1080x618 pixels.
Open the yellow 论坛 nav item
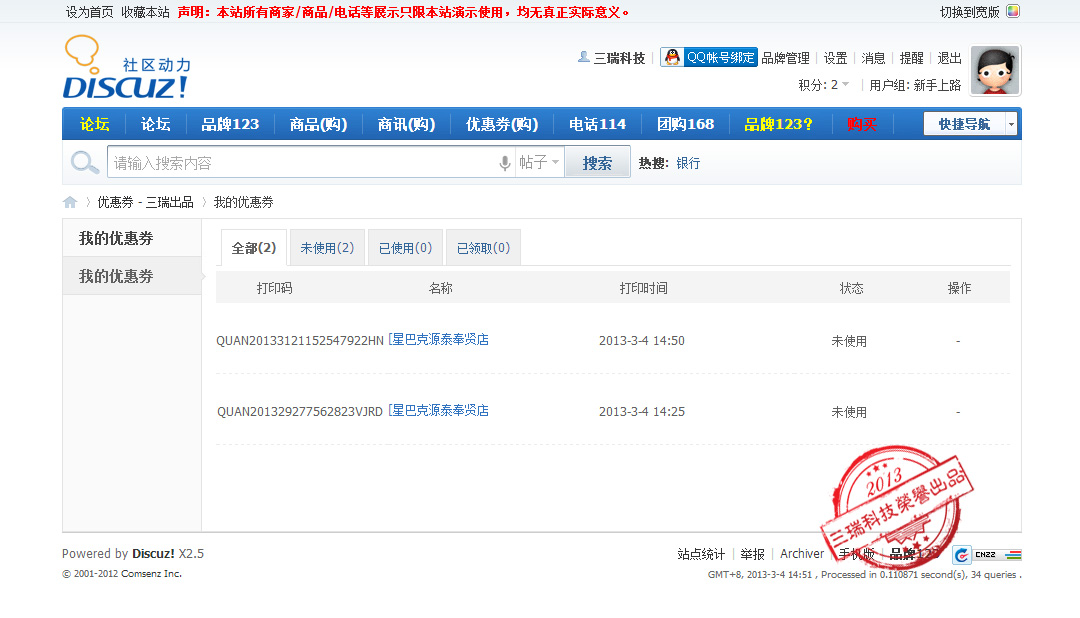[x=94, y=124]
